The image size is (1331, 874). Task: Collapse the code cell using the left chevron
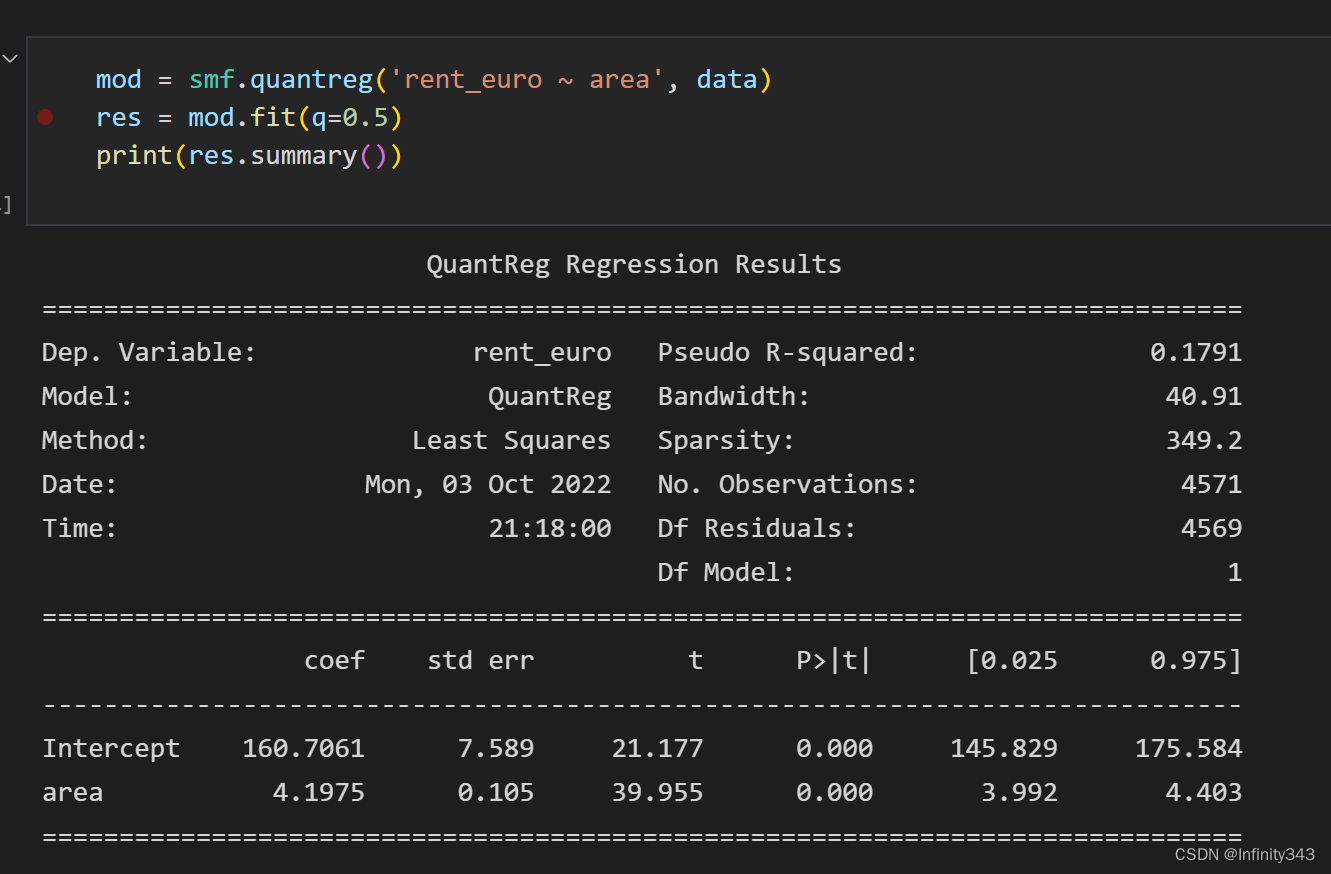pos(10,59)
